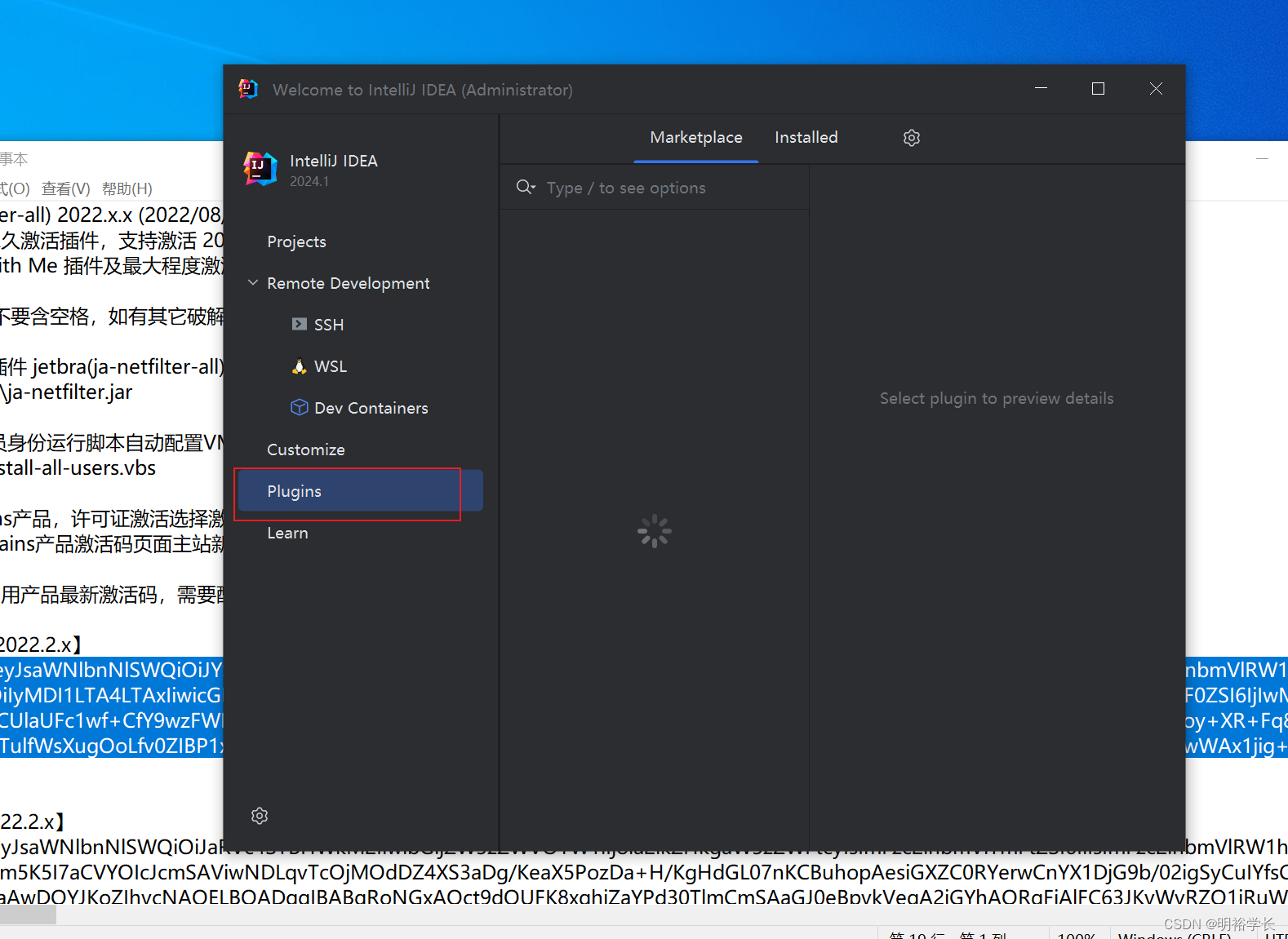Open Dev Containers option
Image resolution: width=1288 pixels, height=939 pixels.
371,408
